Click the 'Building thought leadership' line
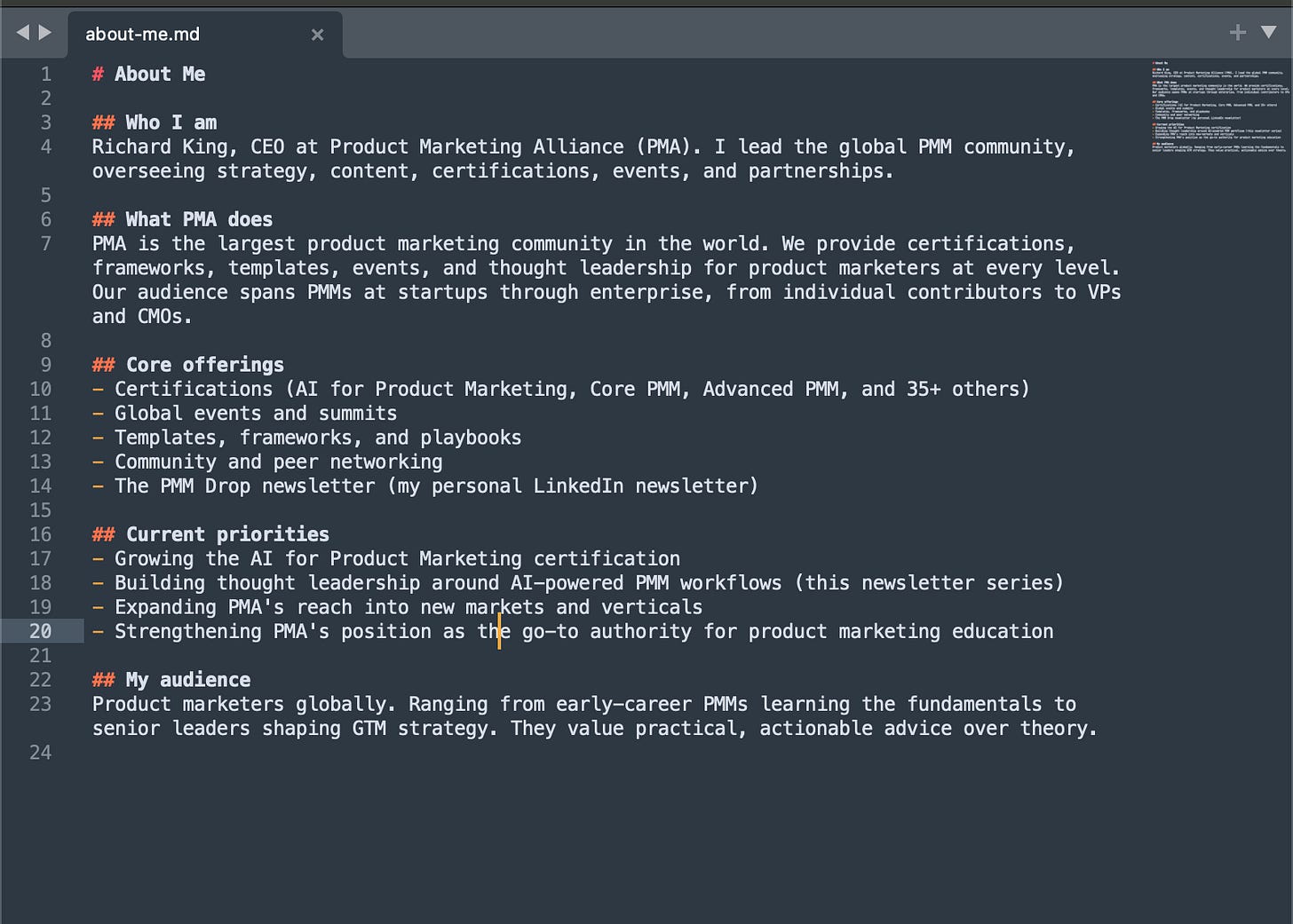The image size is (1293, 924). (578, 583)
